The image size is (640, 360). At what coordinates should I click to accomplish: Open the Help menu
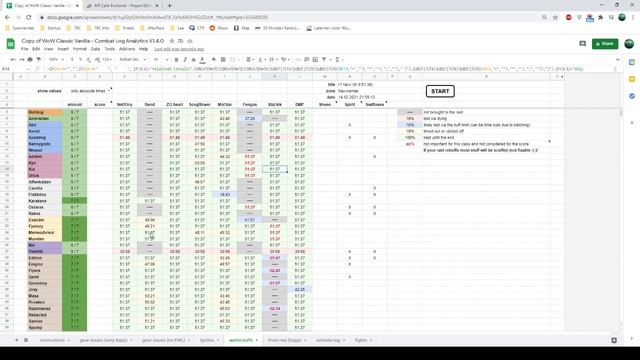click(143, 49)
